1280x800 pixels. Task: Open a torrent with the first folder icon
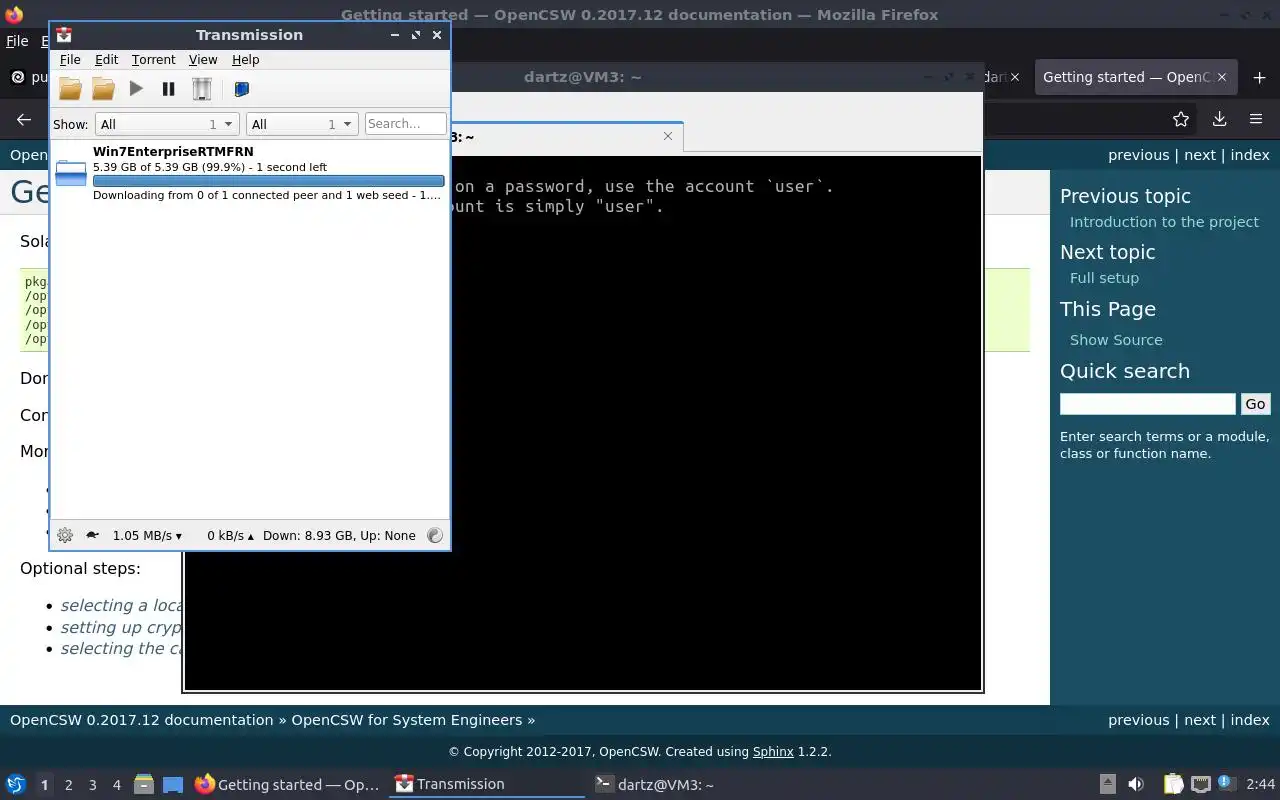tap(70, 89)
